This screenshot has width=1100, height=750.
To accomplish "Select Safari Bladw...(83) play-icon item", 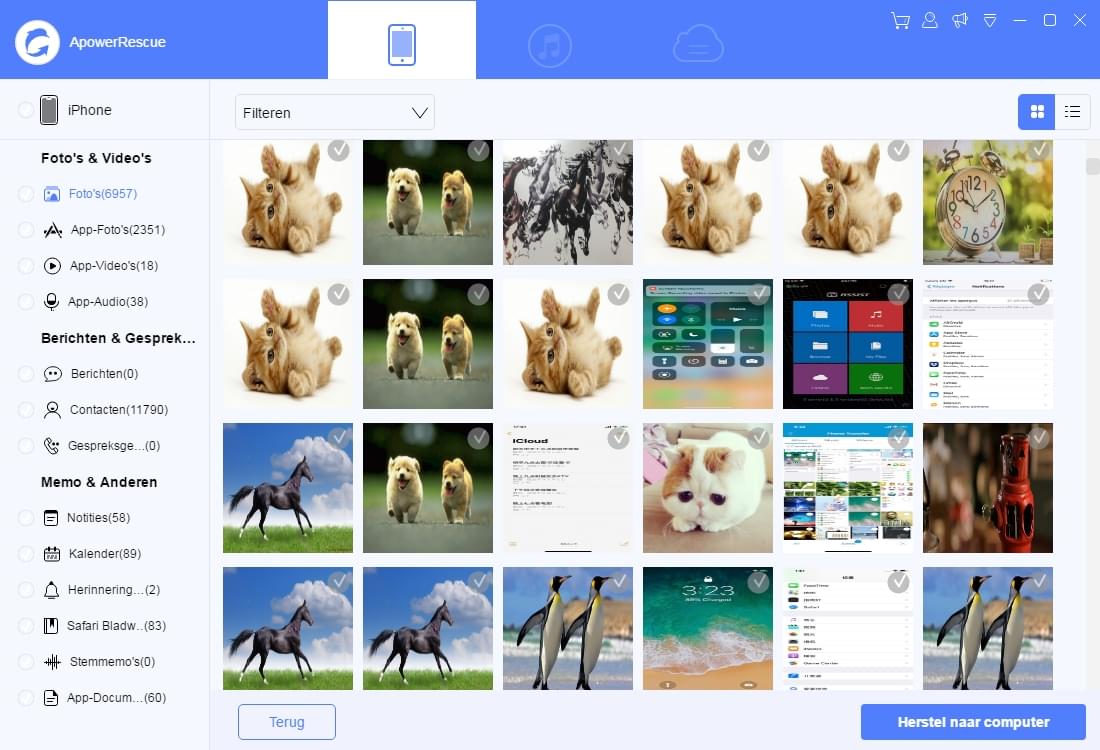I will click(x=116, y=626).
